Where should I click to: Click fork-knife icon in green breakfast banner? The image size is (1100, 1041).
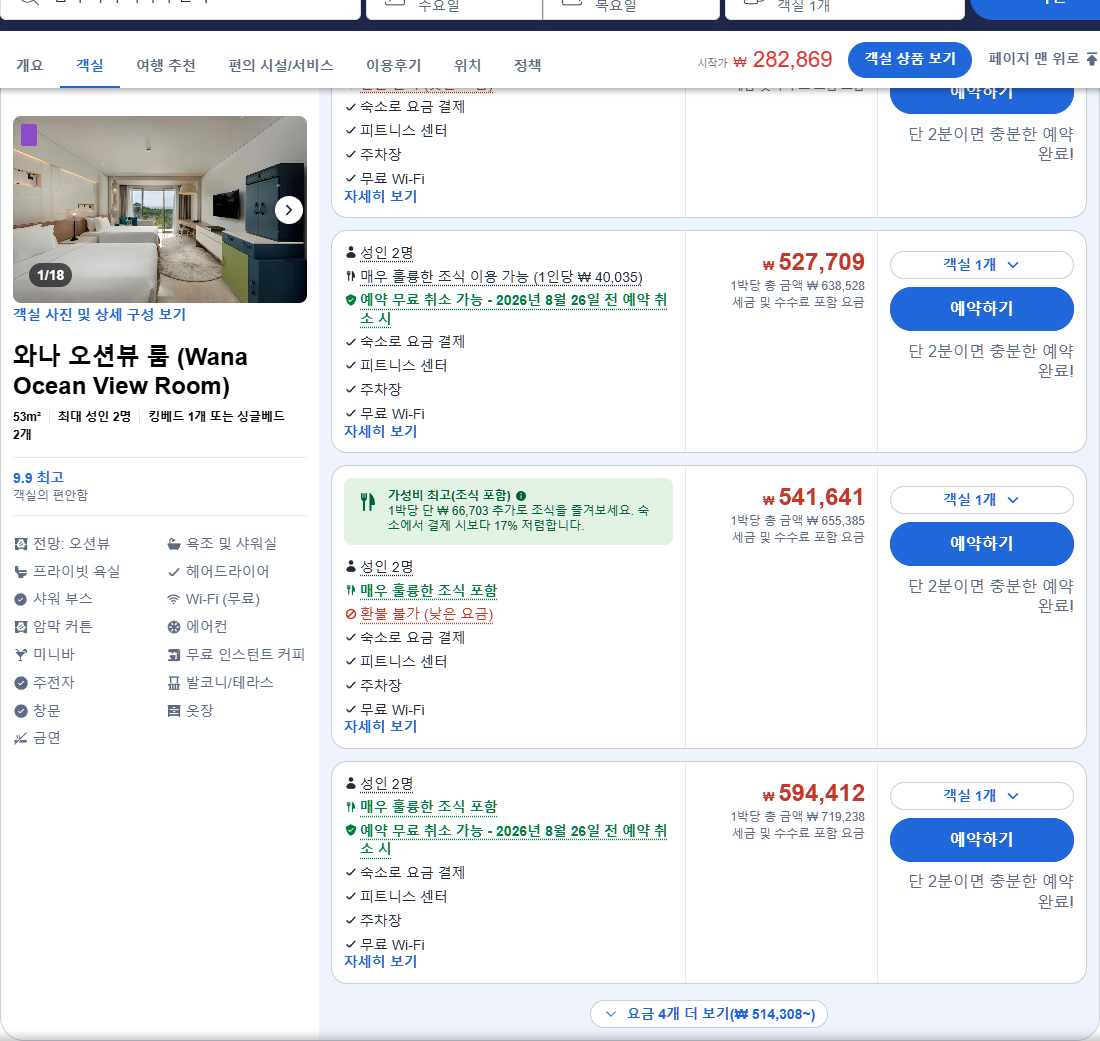(368, 502)
